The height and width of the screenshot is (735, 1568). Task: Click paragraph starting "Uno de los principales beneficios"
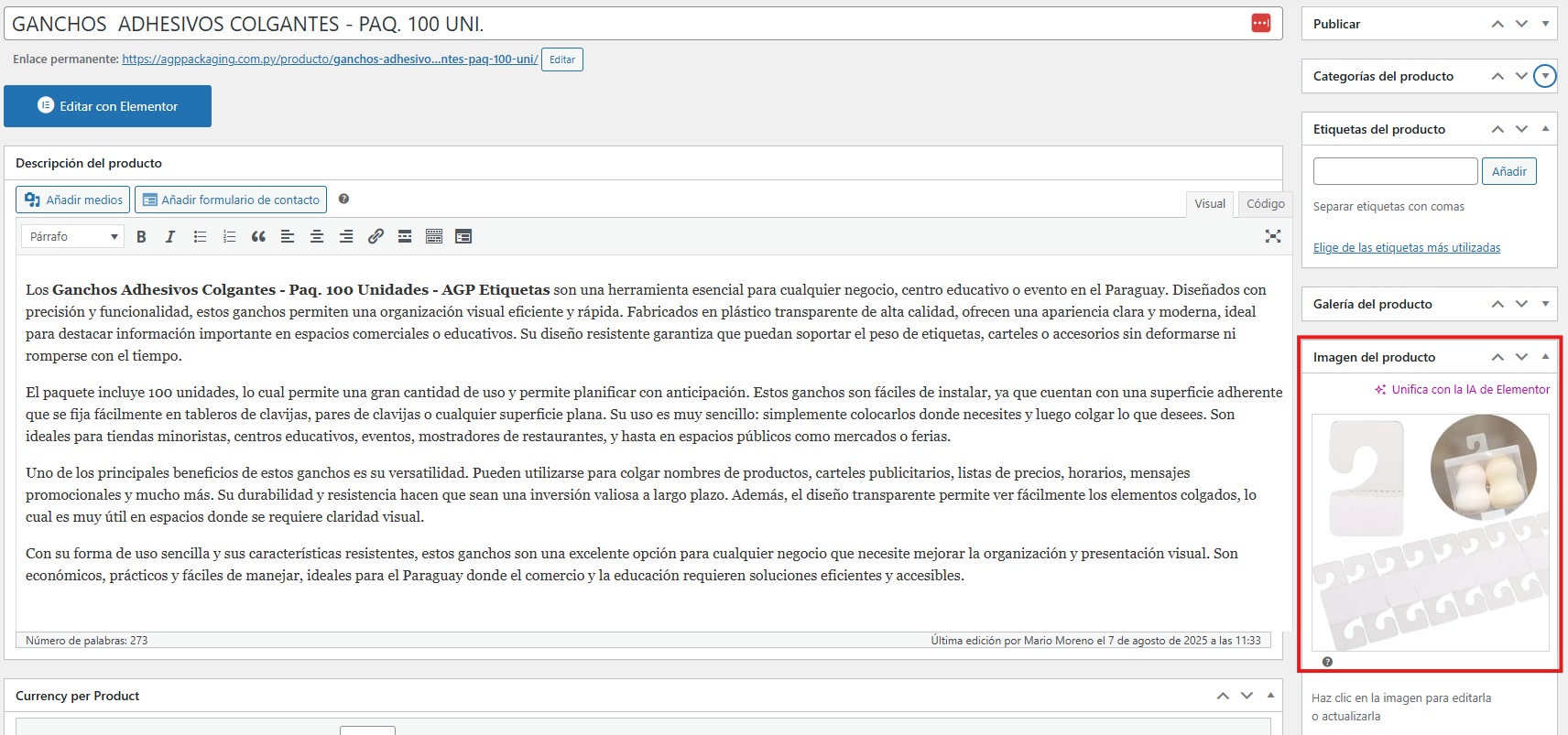coord(641,494)
